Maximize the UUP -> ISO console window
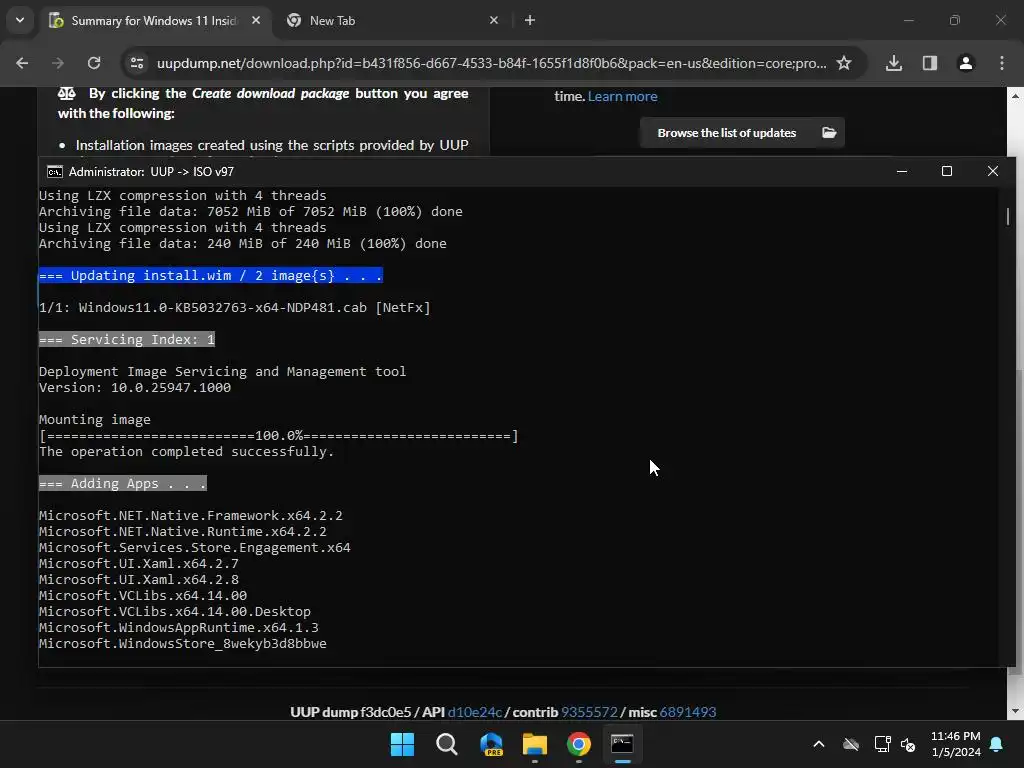Image resolution: width=1024 pixels, height=768 pixels. (x=947, y=171)
